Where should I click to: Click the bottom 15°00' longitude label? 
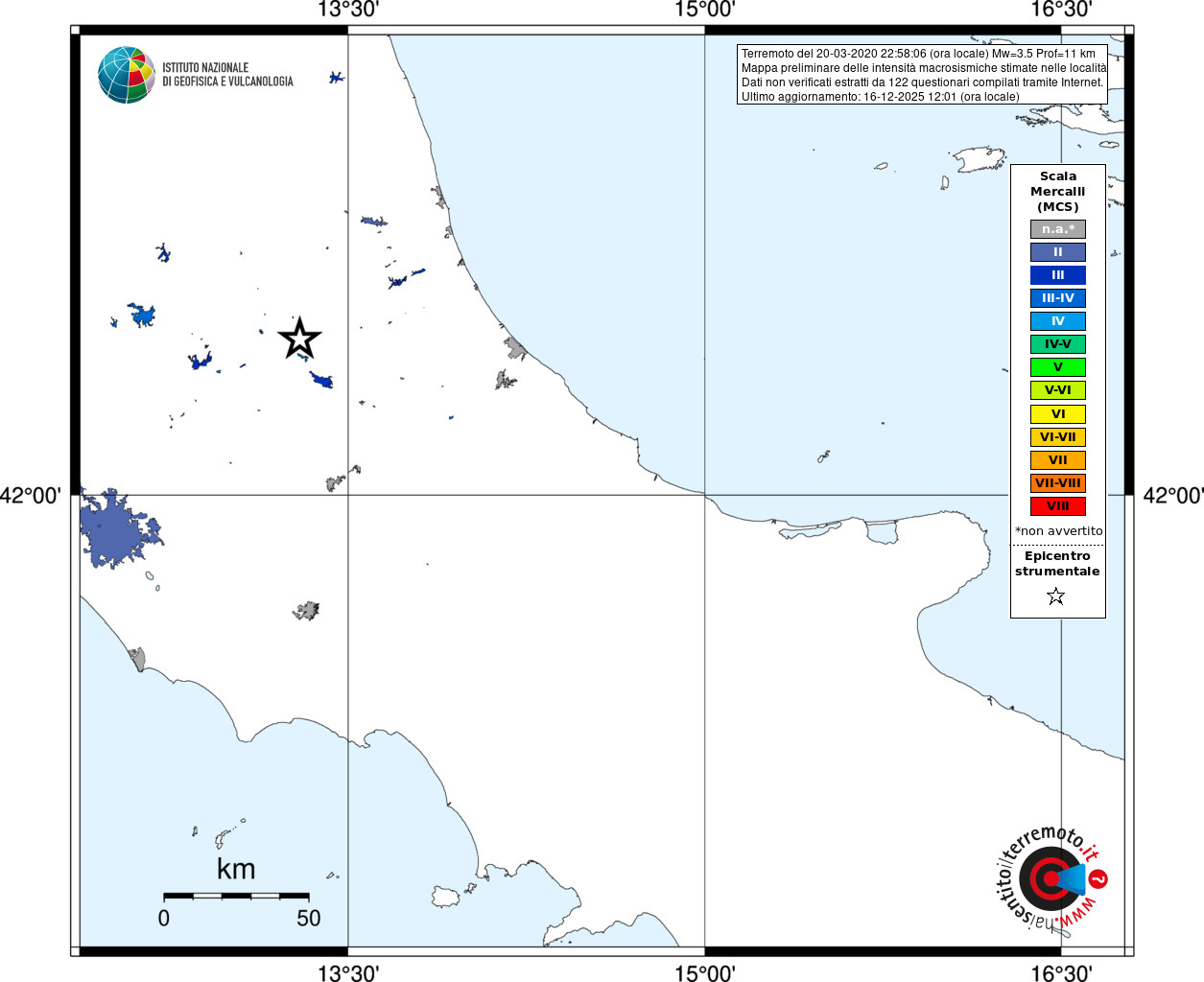(705, 973)
